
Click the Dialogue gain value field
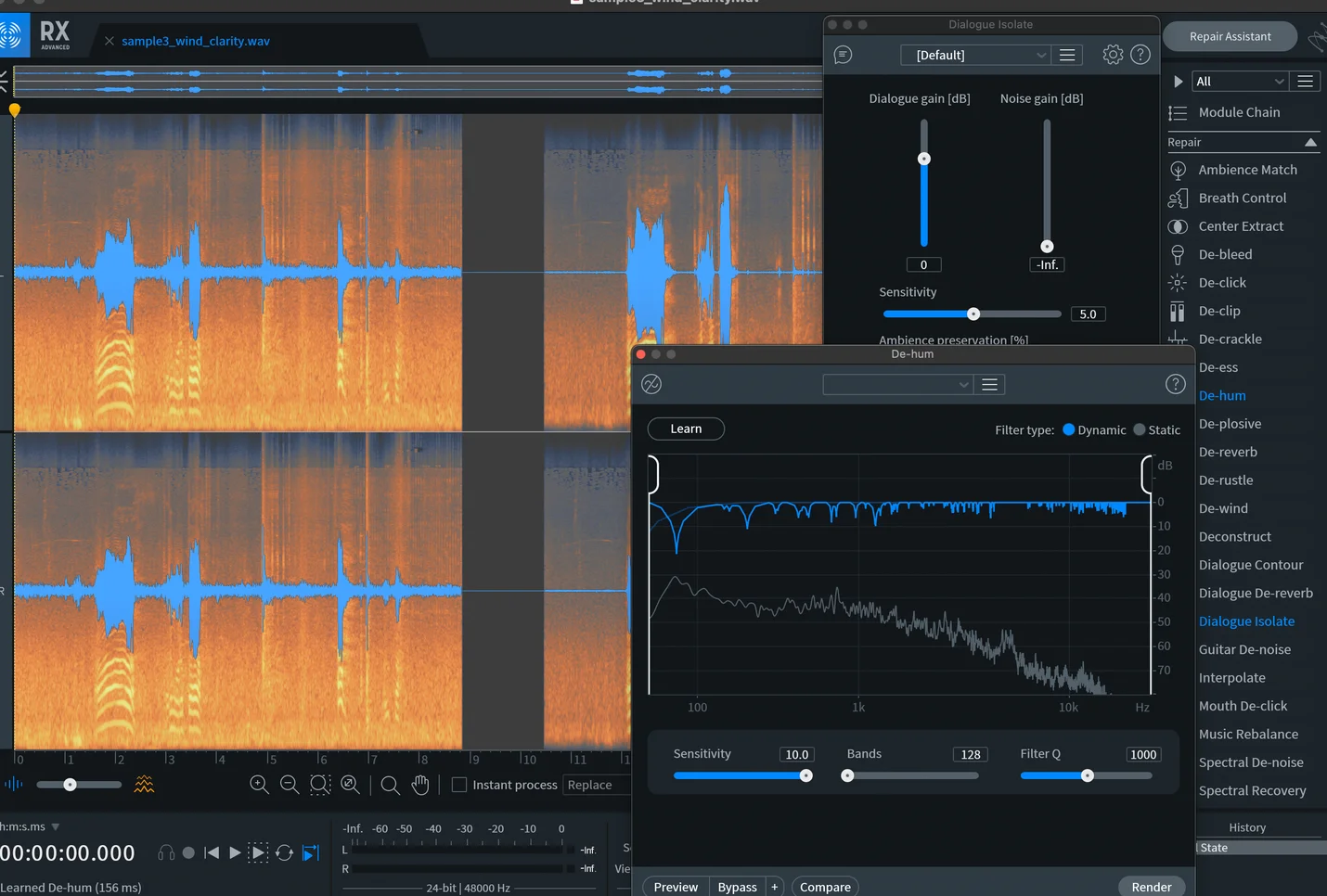pyautogui.click(x=923, y=264)
